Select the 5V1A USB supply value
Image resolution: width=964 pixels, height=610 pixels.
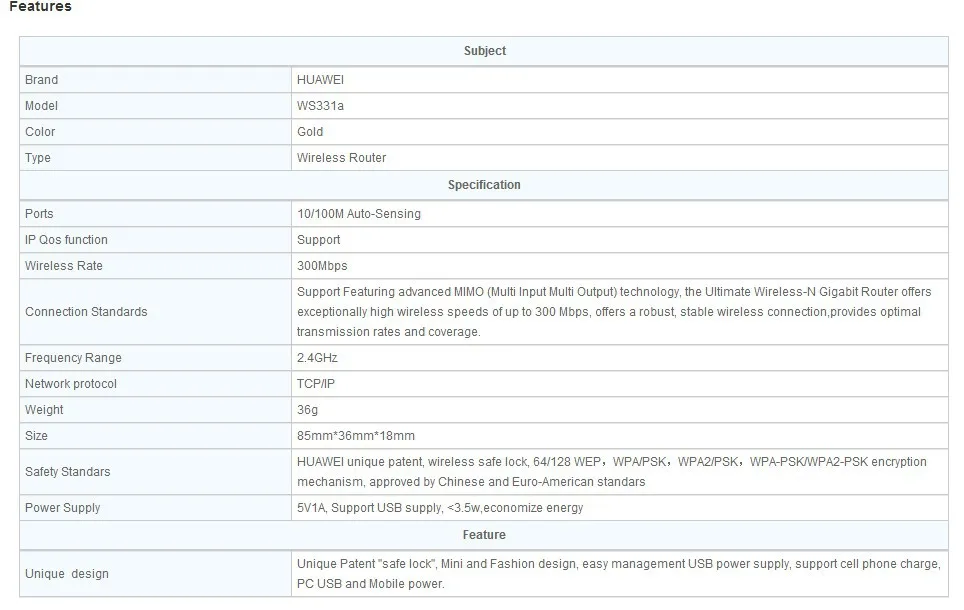pyautogui.click(x=440, y=508)
